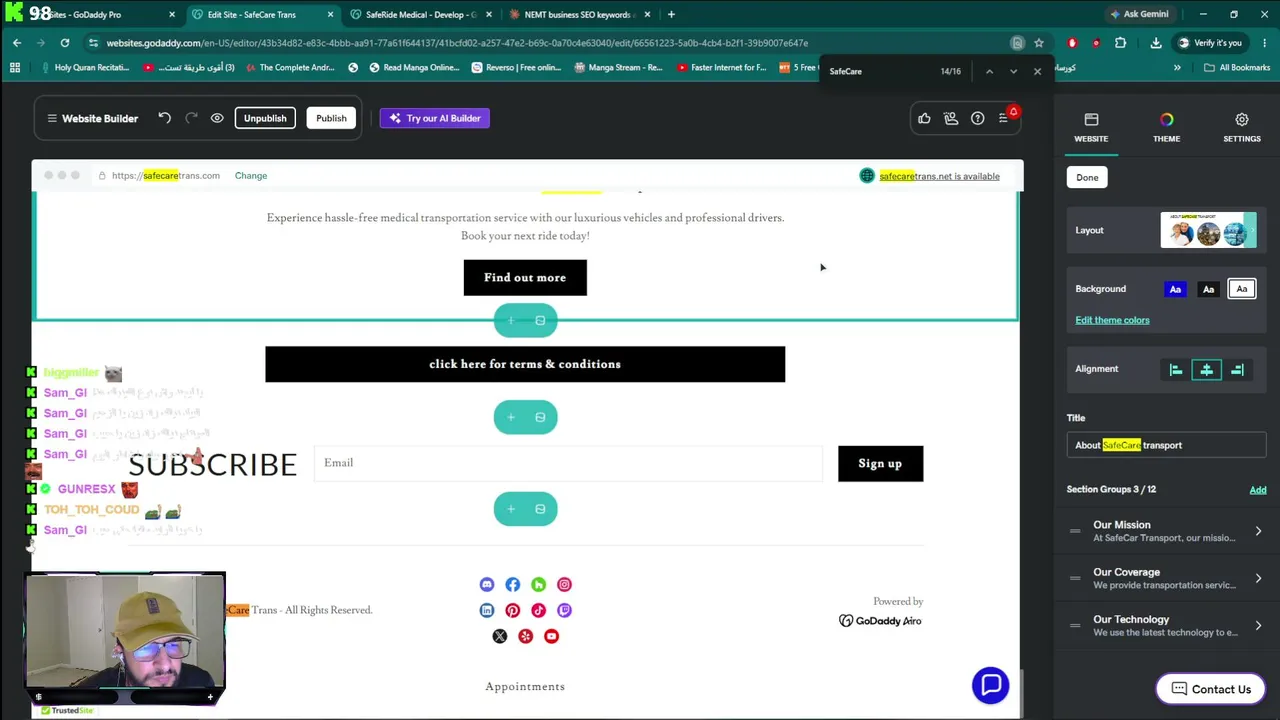
Task: Open the notifications checklist icon
Action: [x=1004, y=118]
